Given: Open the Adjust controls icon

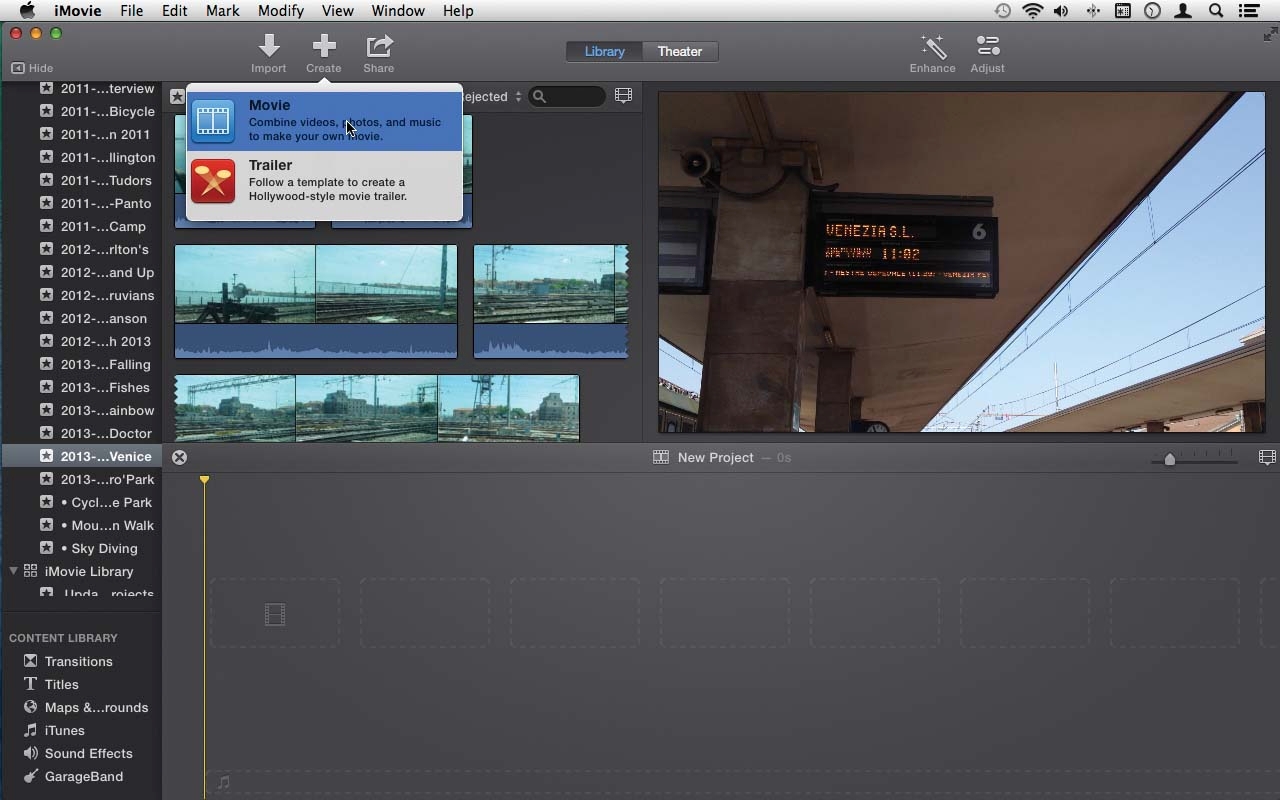Looking at the screenshot, I should 987,46.
